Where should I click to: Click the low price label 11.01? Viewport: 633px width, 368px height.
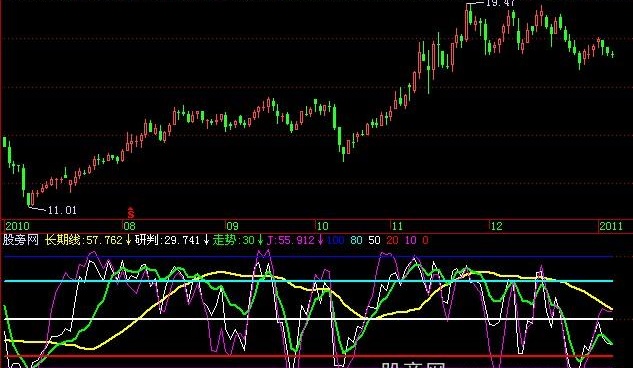click(x=62, y=210)
